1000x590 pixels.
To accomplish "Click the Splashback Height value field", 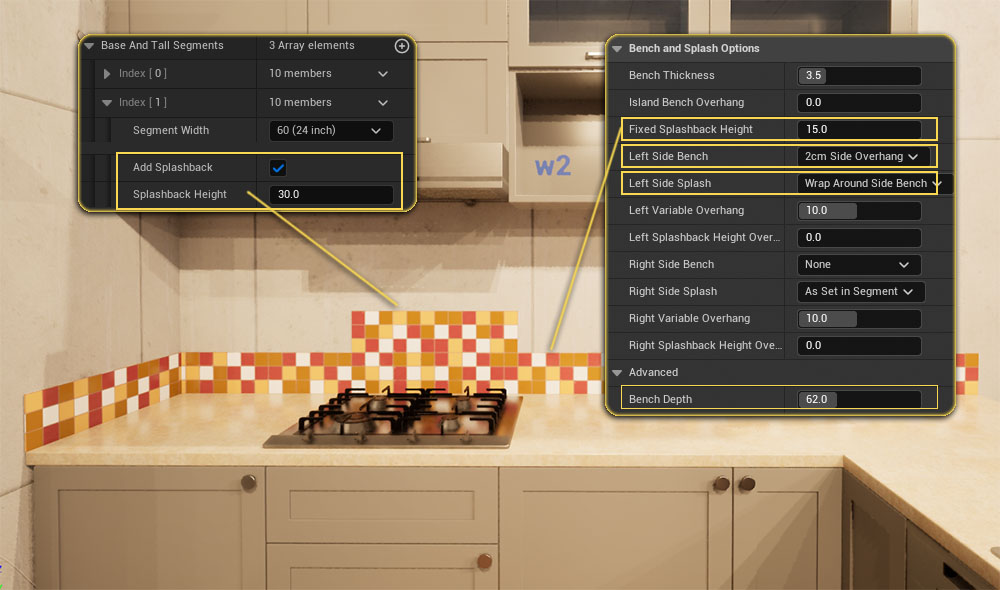I will (330, 195).
